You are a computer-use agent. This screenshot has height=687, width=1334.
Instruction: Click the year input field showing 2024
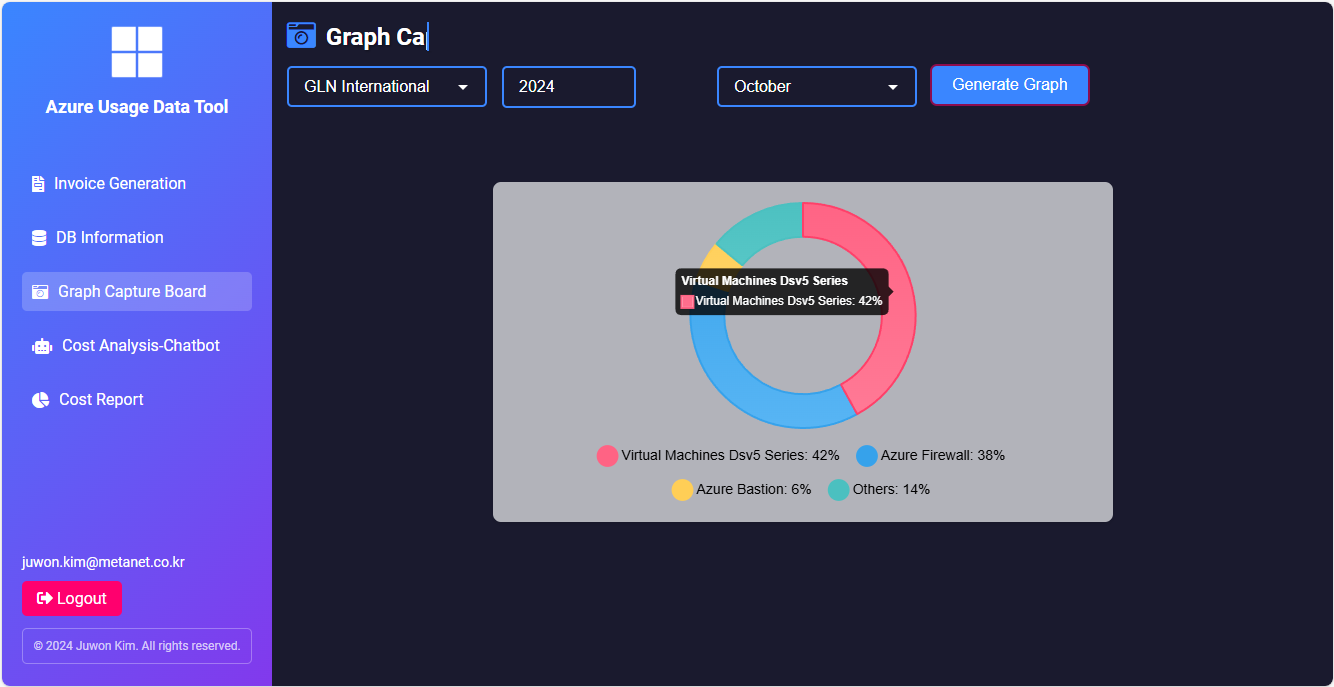pos(569,87)
